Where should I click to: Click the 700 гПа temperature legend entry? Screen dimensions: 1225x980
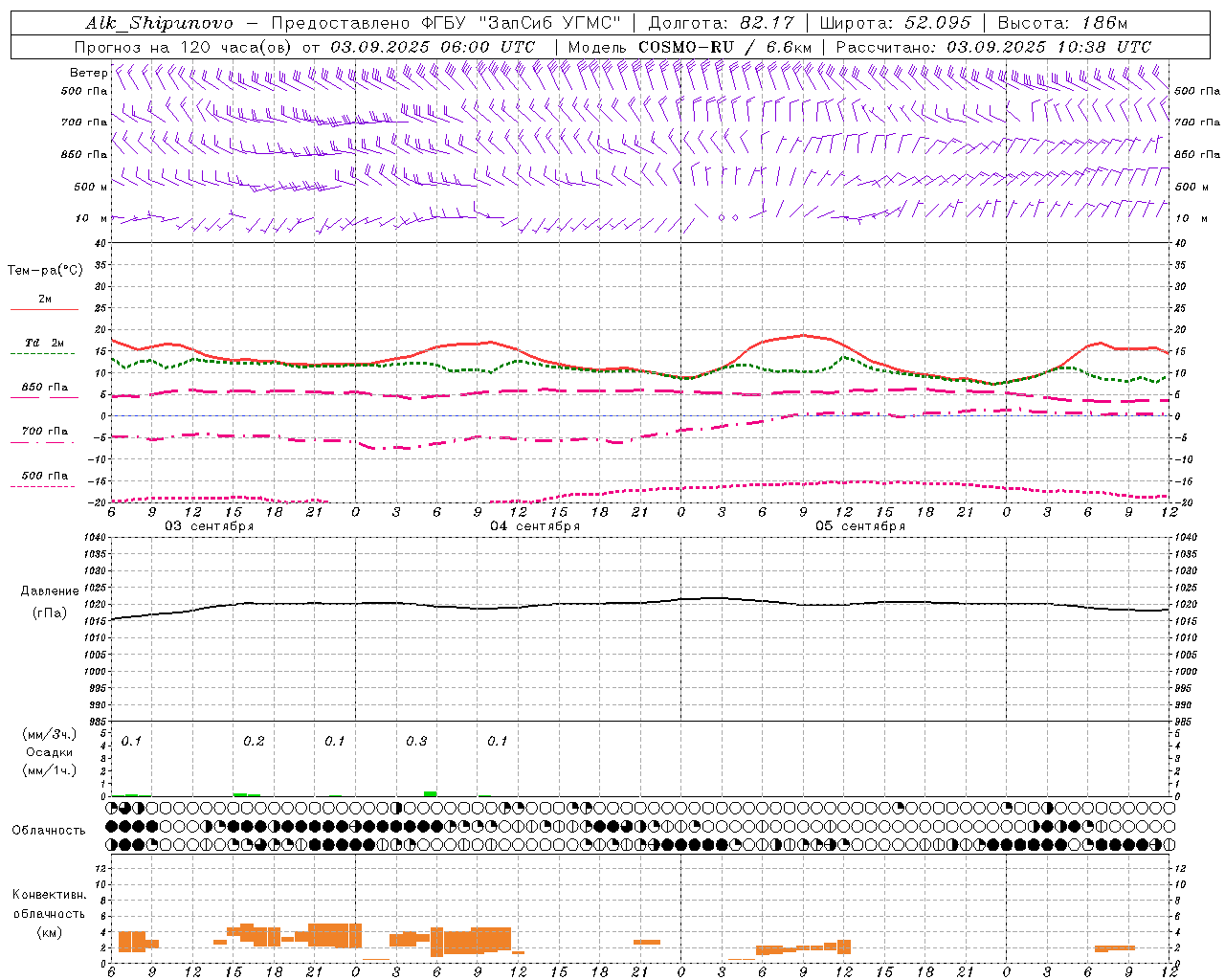pos(45,432)
